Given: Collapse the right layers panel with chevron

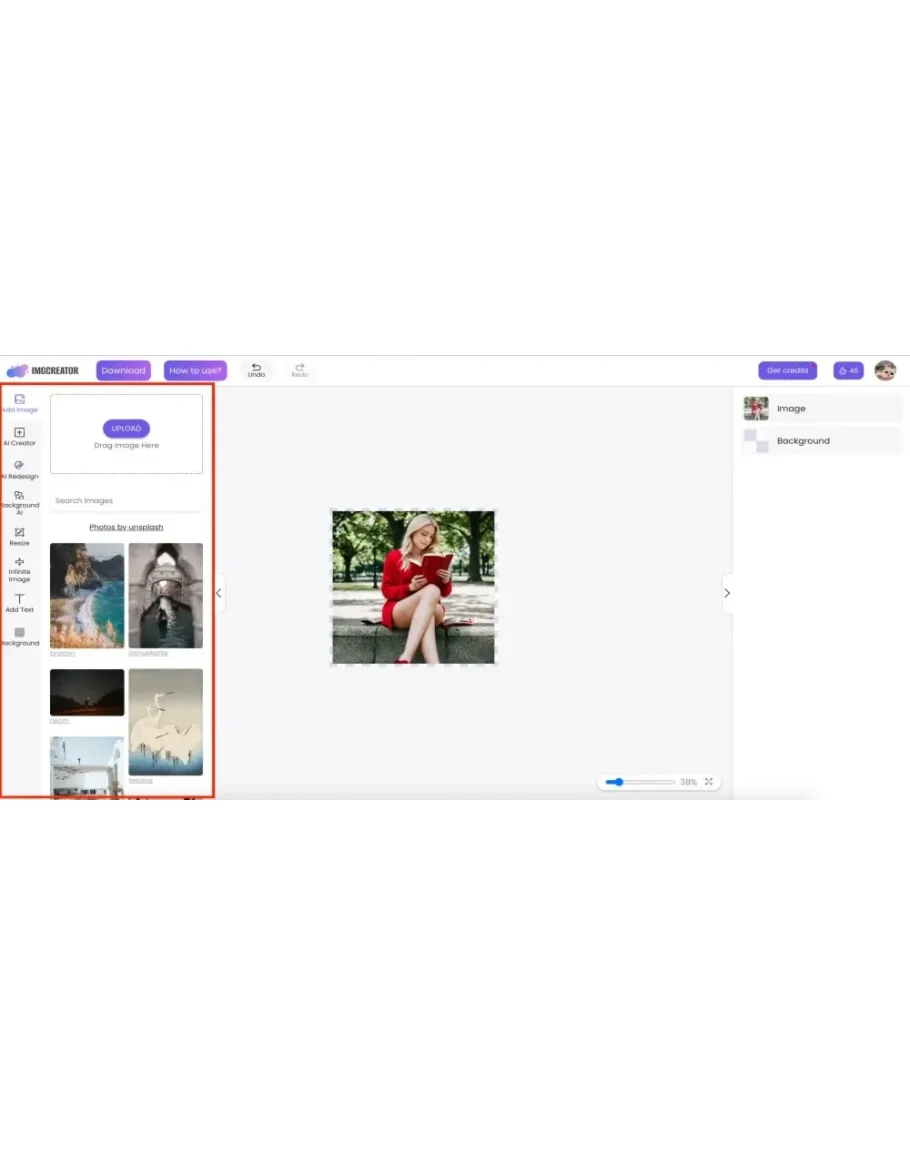Looking at the screenshot, I should click(x=727, y=593).
